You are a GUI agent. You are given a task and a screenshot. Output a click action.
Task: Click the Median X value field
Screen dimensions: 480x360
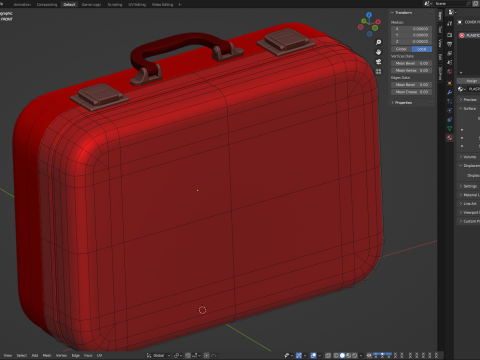(x=411, y=29)
